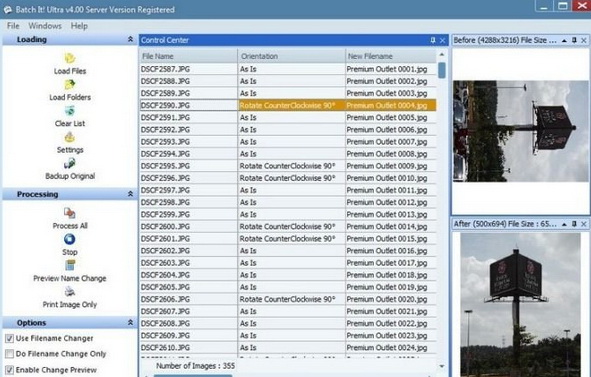Click Premium Outlet 0024.jpg cell
This screenshot has width=591, height=377.
390,348
